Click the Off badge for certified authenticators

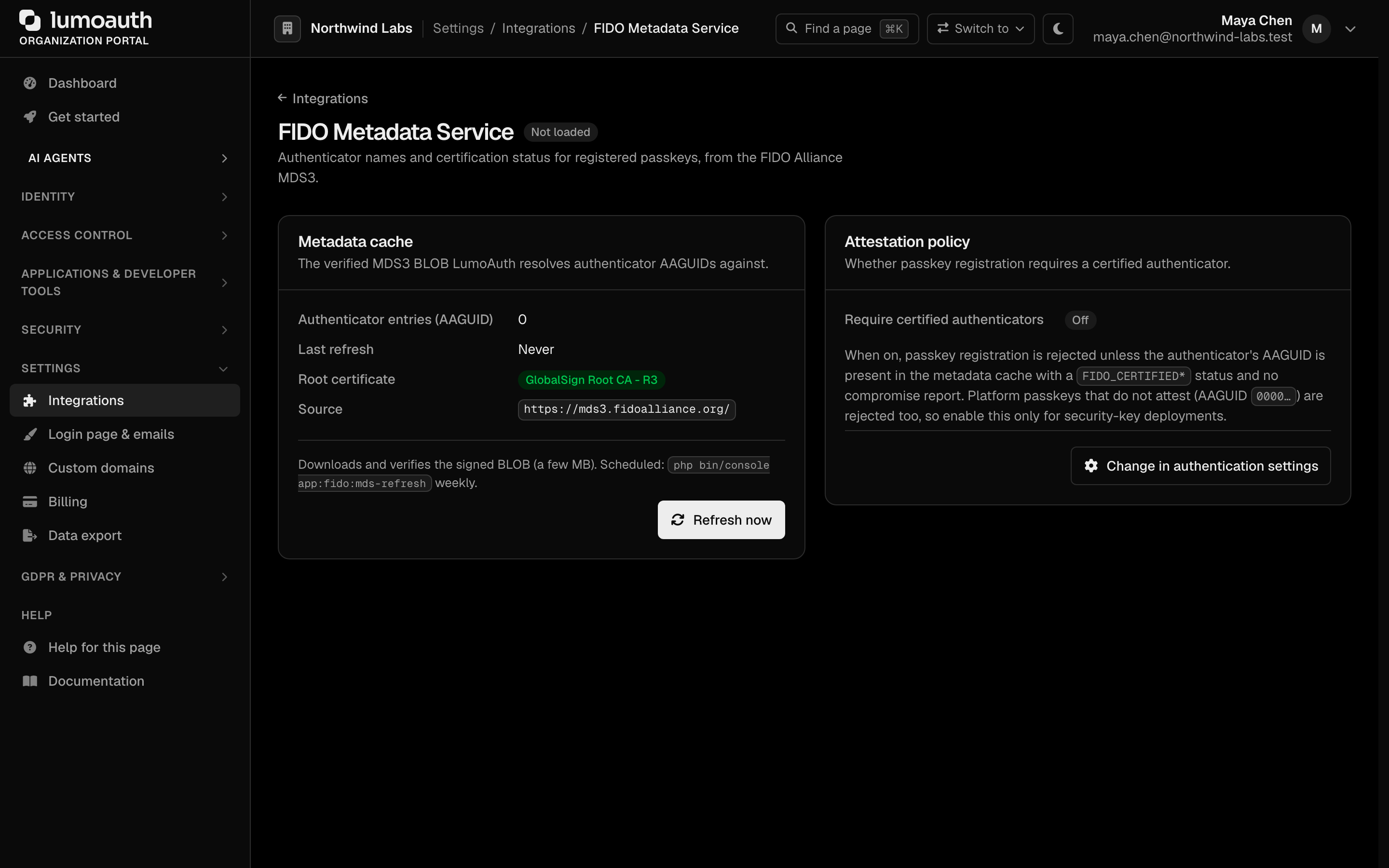(x=1080, y=320)
